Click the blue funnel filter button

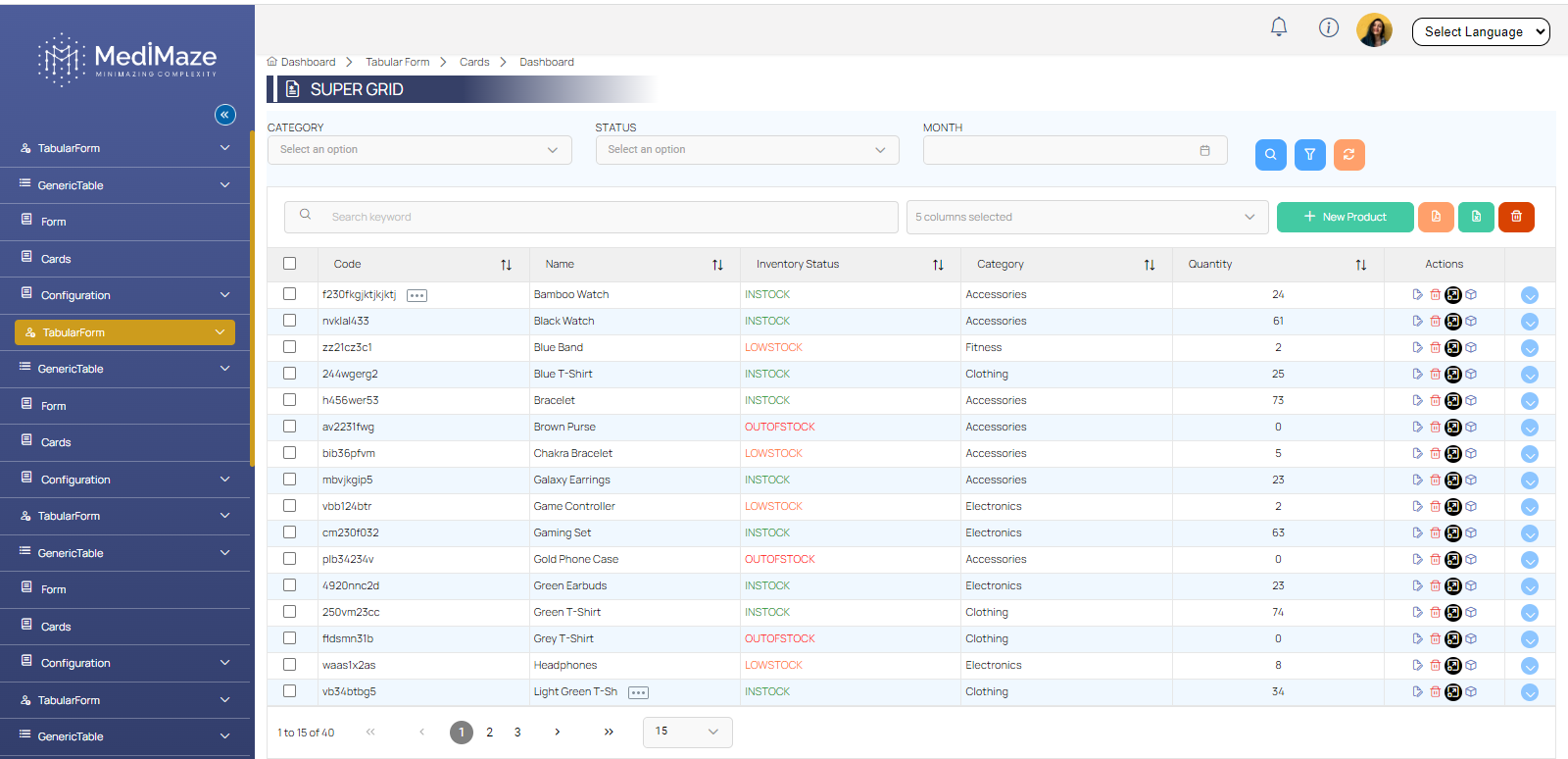tap(1309, 155)
